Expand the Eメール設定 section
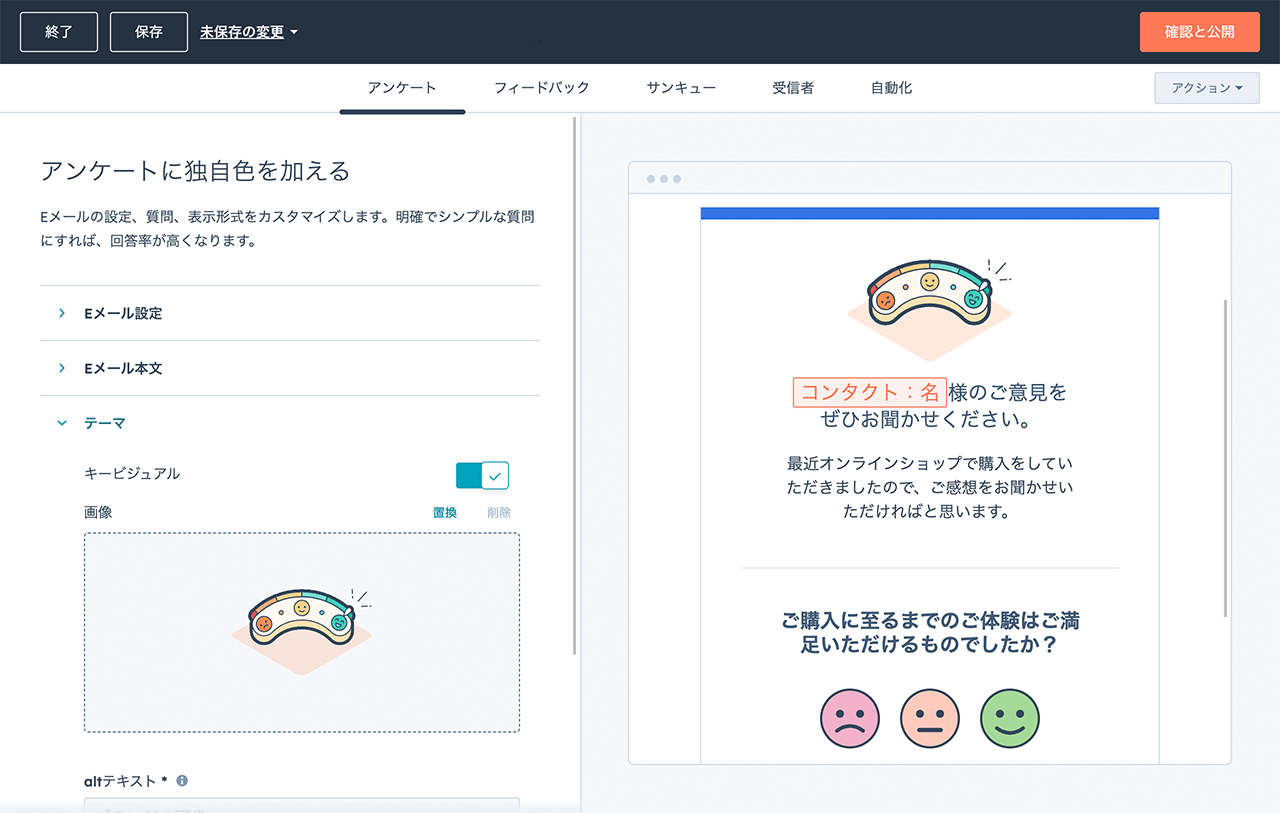 tap(290, 313)
